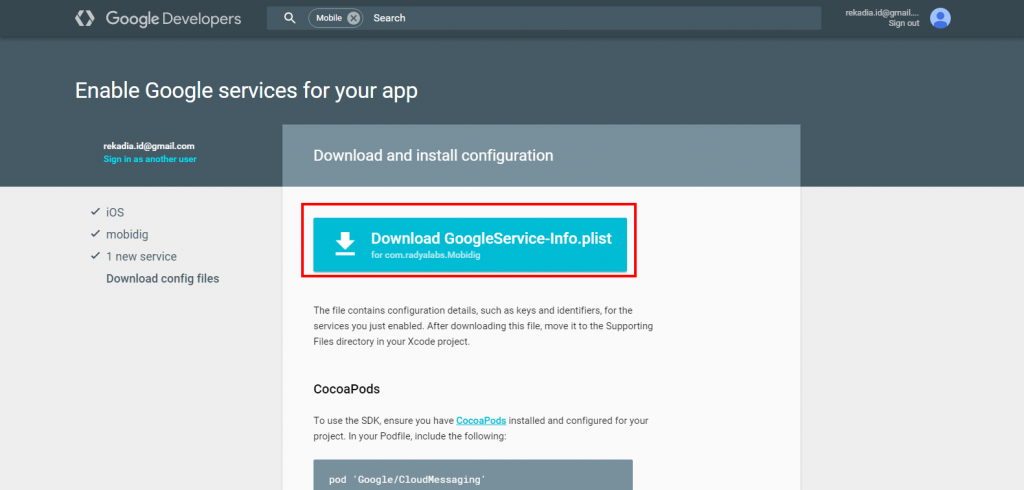Click the header email rekadia.id@gmail
1024x490 pixels.
pos(882,13)
